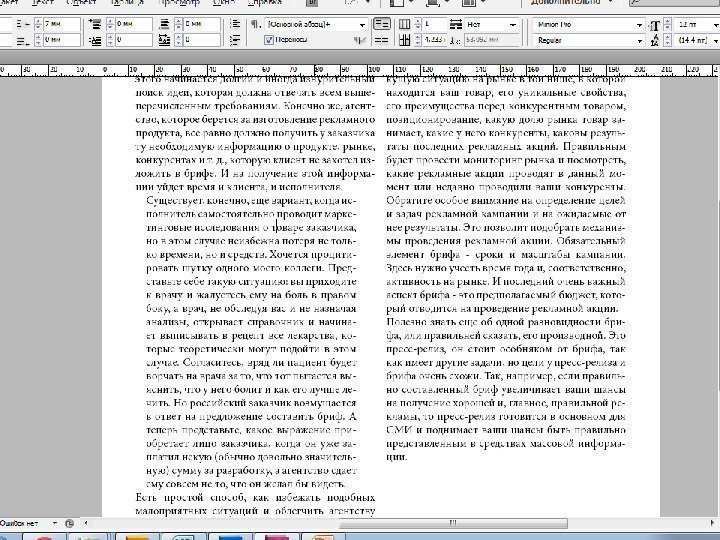Click the line starting 'Есть простой способ'

[x=255, y=498]
